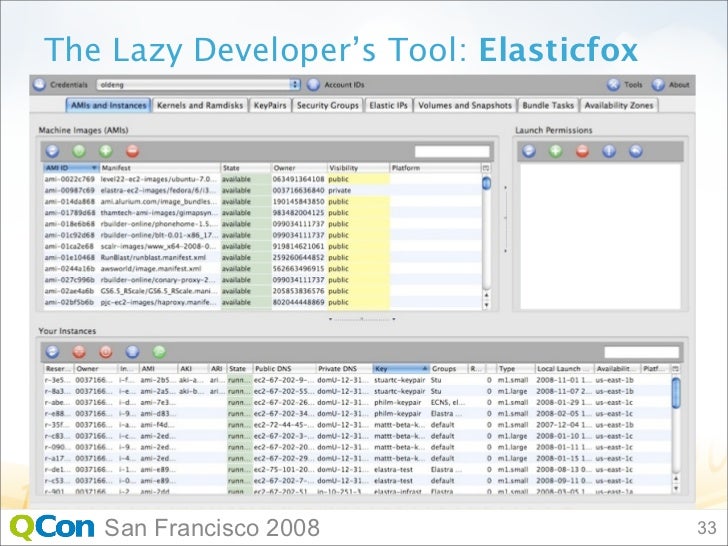Click the Tools label
This screenshot has height=546, width=728.
click(x=633, y=85)
